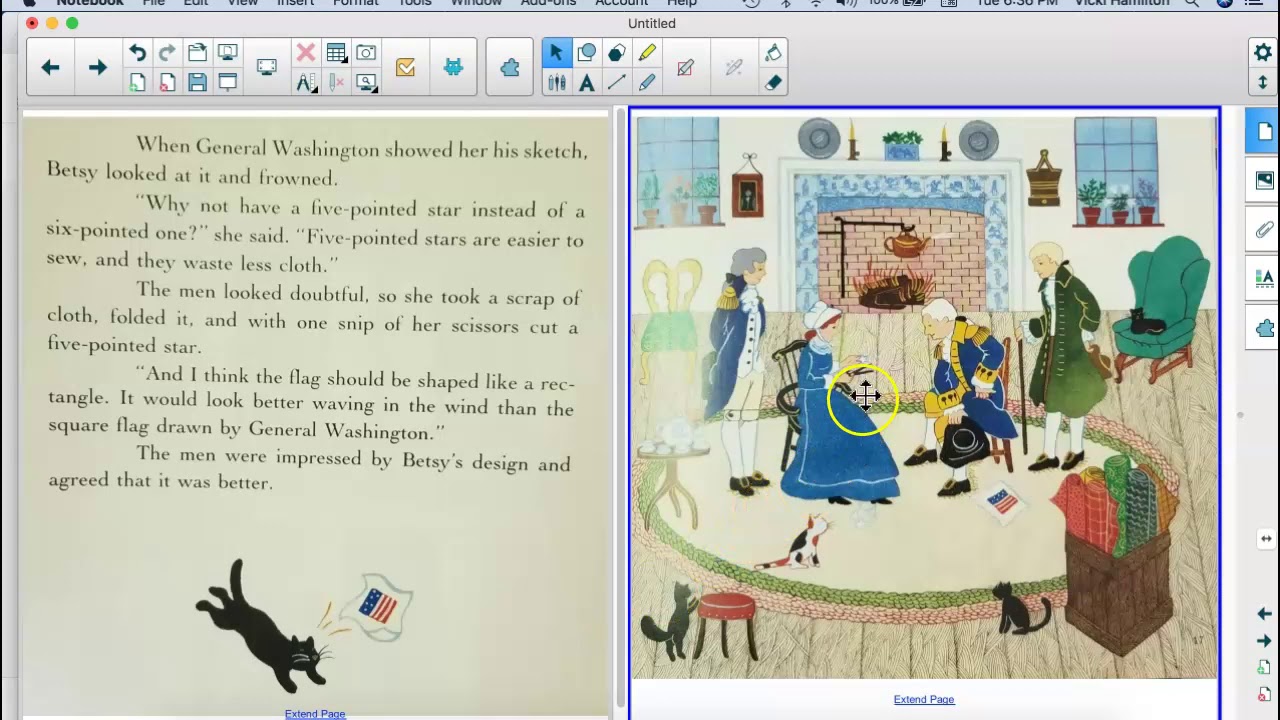Open the Add-ons menu in the menu bar
This screenshot has width=1280, height=720.
548,3
